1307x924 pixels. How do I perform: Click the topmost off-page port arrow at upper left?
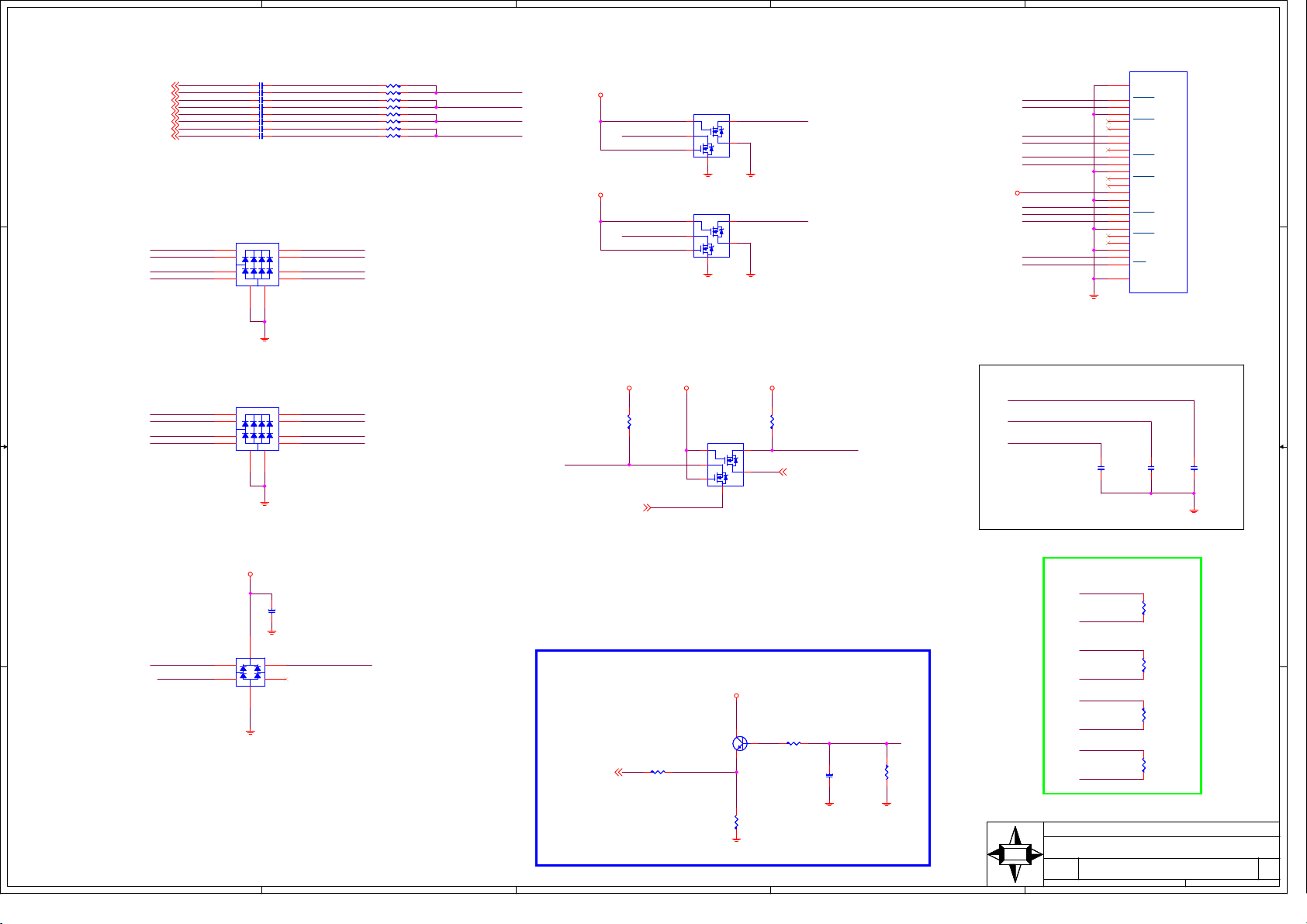pyautogui.click(x=175, y=85)
